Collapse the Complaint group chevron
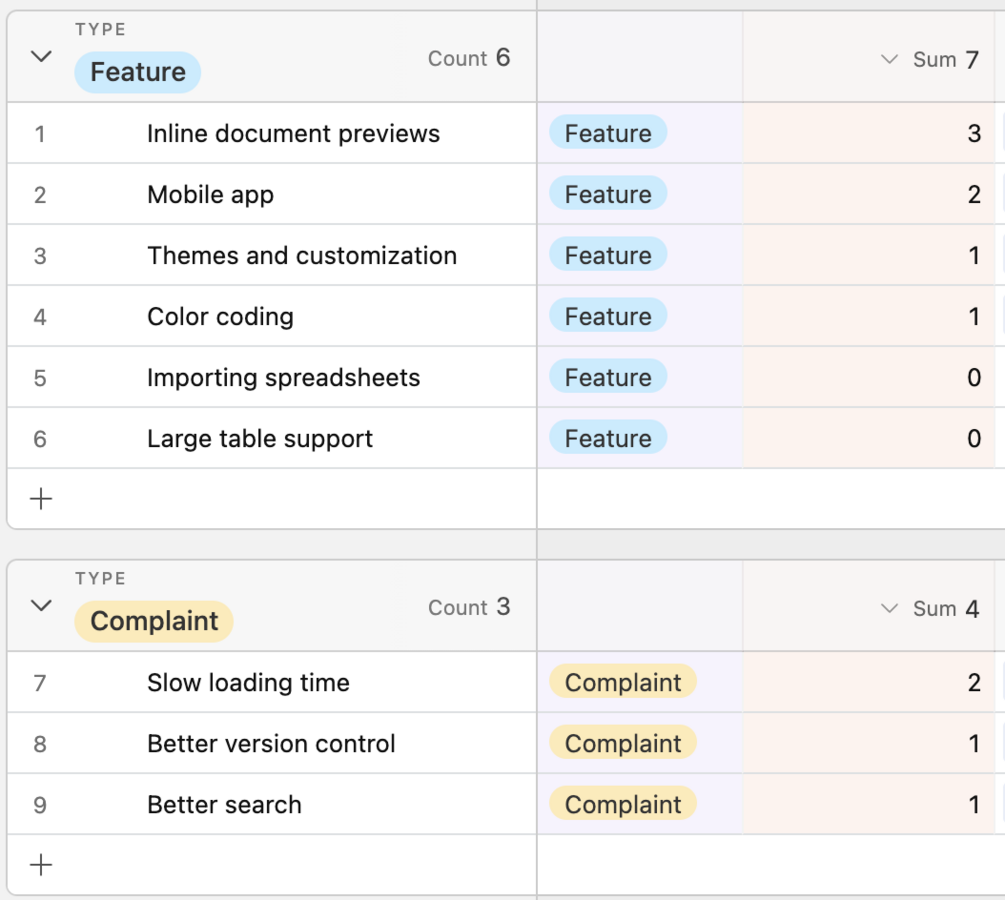This screenshot has height=900, width=1005. point(41,605)
